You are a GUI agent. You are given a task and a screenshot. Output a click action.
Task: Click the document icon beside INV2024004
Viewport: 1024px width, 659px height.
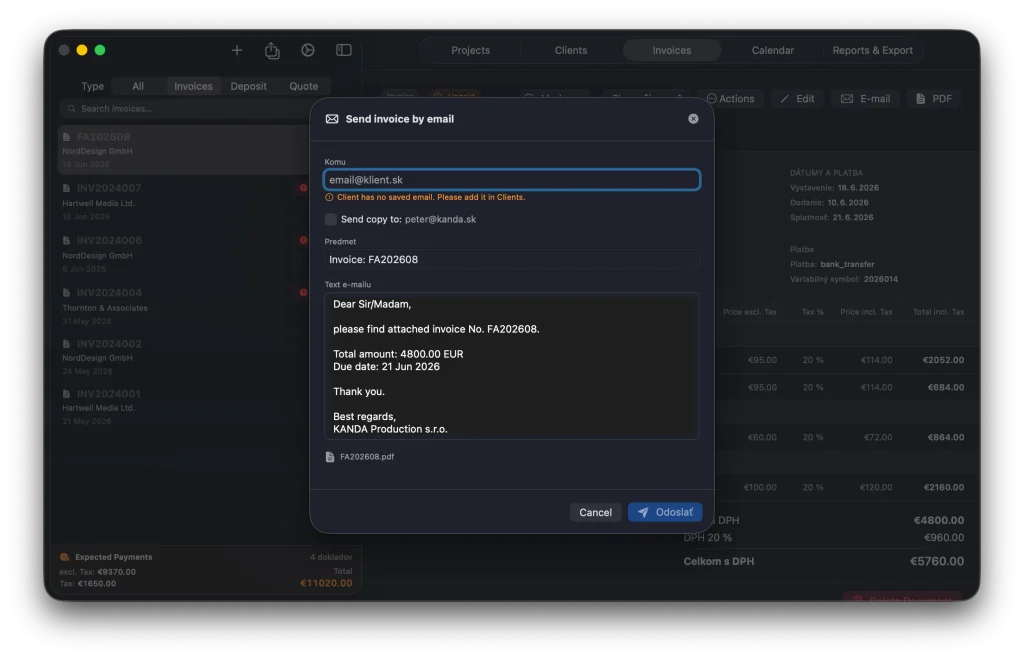66,293
